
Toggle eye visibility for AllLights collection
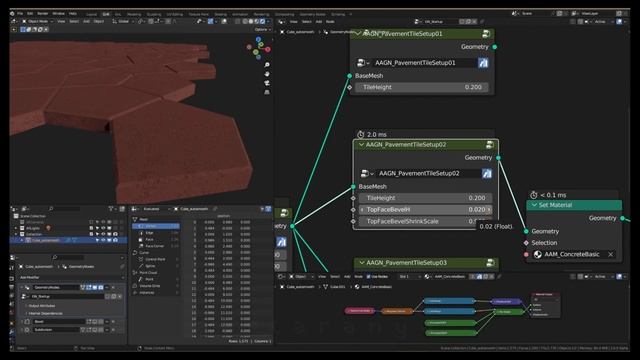(x=103, y=228)
